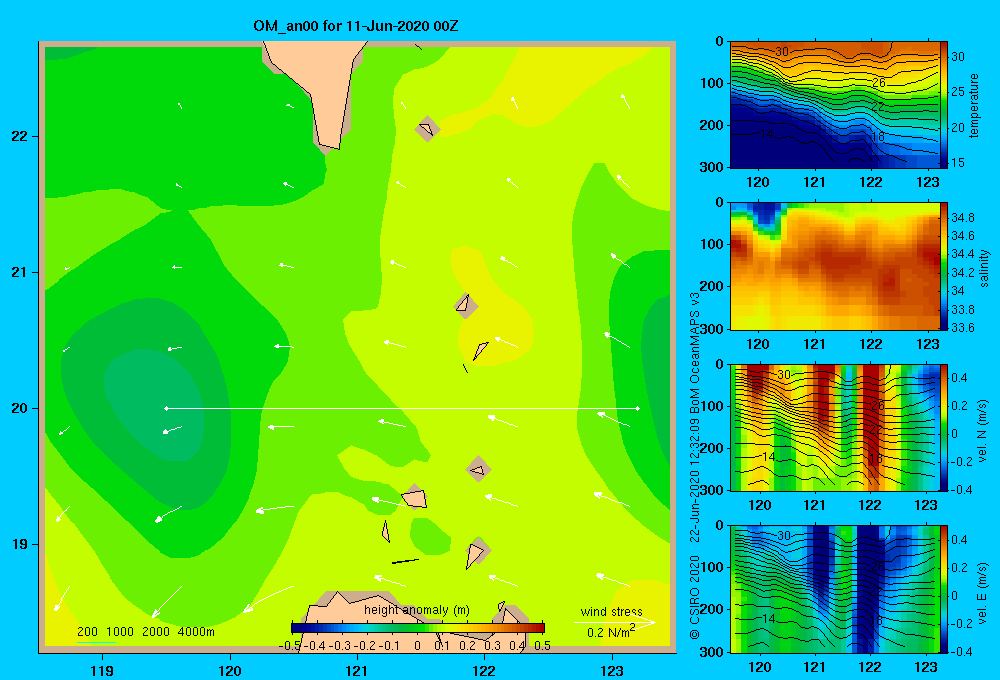Click the CSIRO OceanMAPS copyright text
Screen dimensions: 1000x680
coord(695,466)
